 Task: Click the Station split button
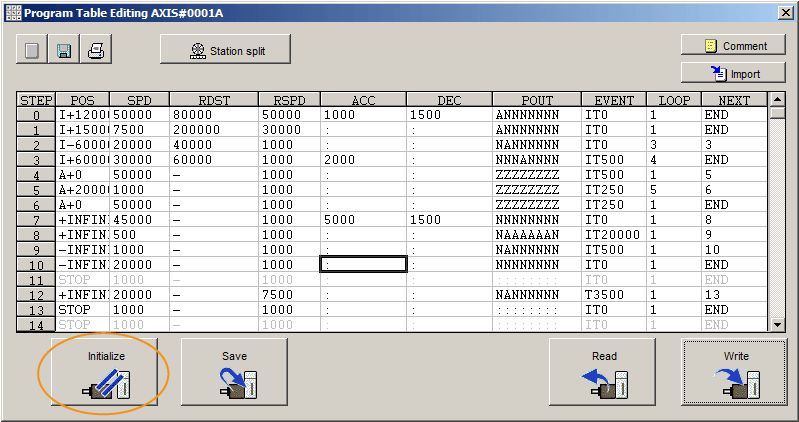pyautogui.click(x=225, y=50)
